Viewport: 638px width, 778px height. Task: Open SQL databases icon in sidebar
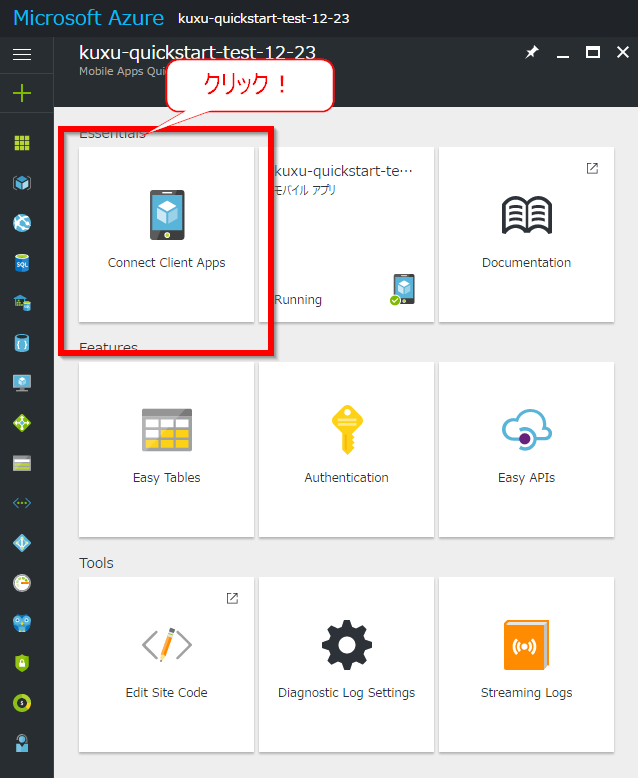tap(22, 263)
